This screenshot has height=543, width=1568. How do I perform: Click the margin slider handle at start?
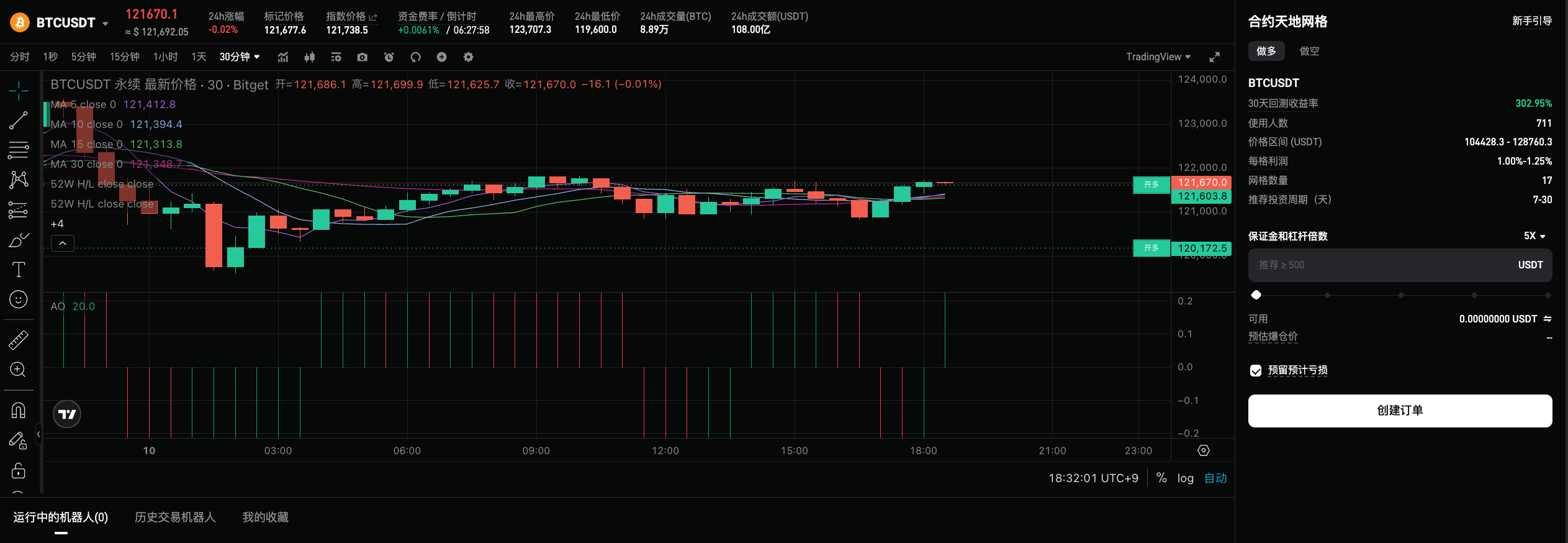(x=1256, y=295)
